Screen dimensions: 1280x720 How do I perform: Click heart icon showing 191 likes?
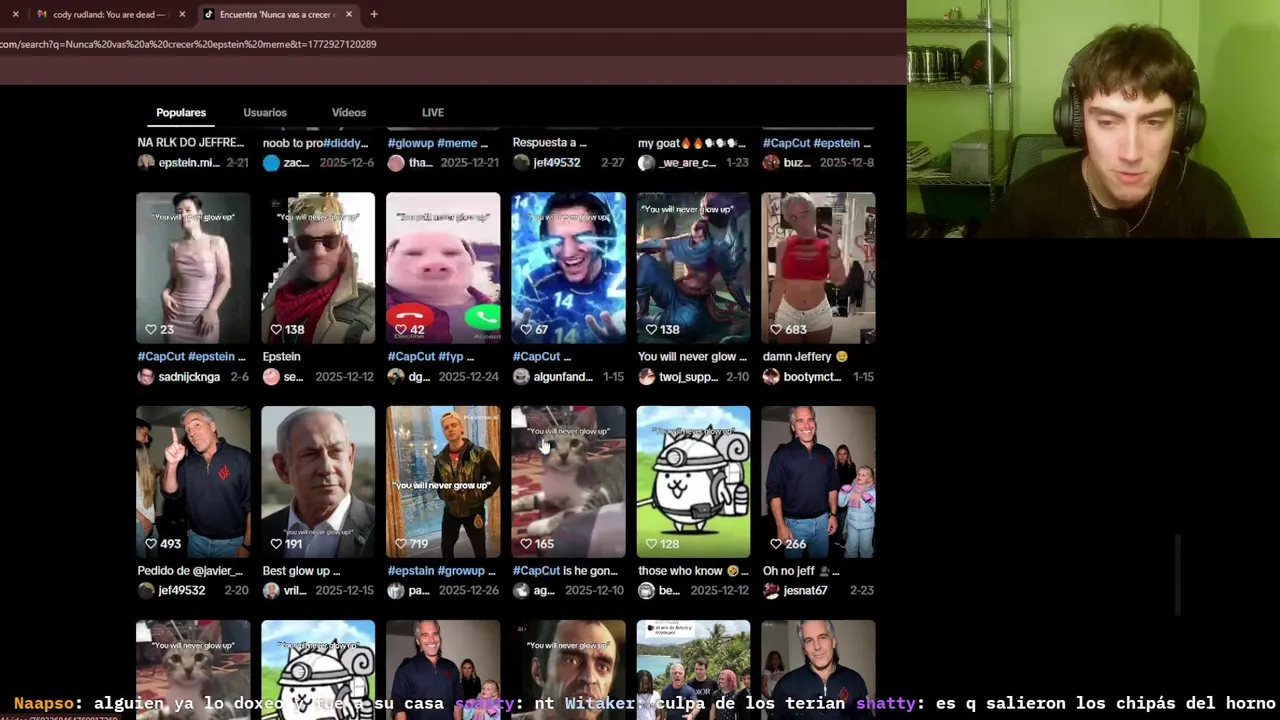276,543
